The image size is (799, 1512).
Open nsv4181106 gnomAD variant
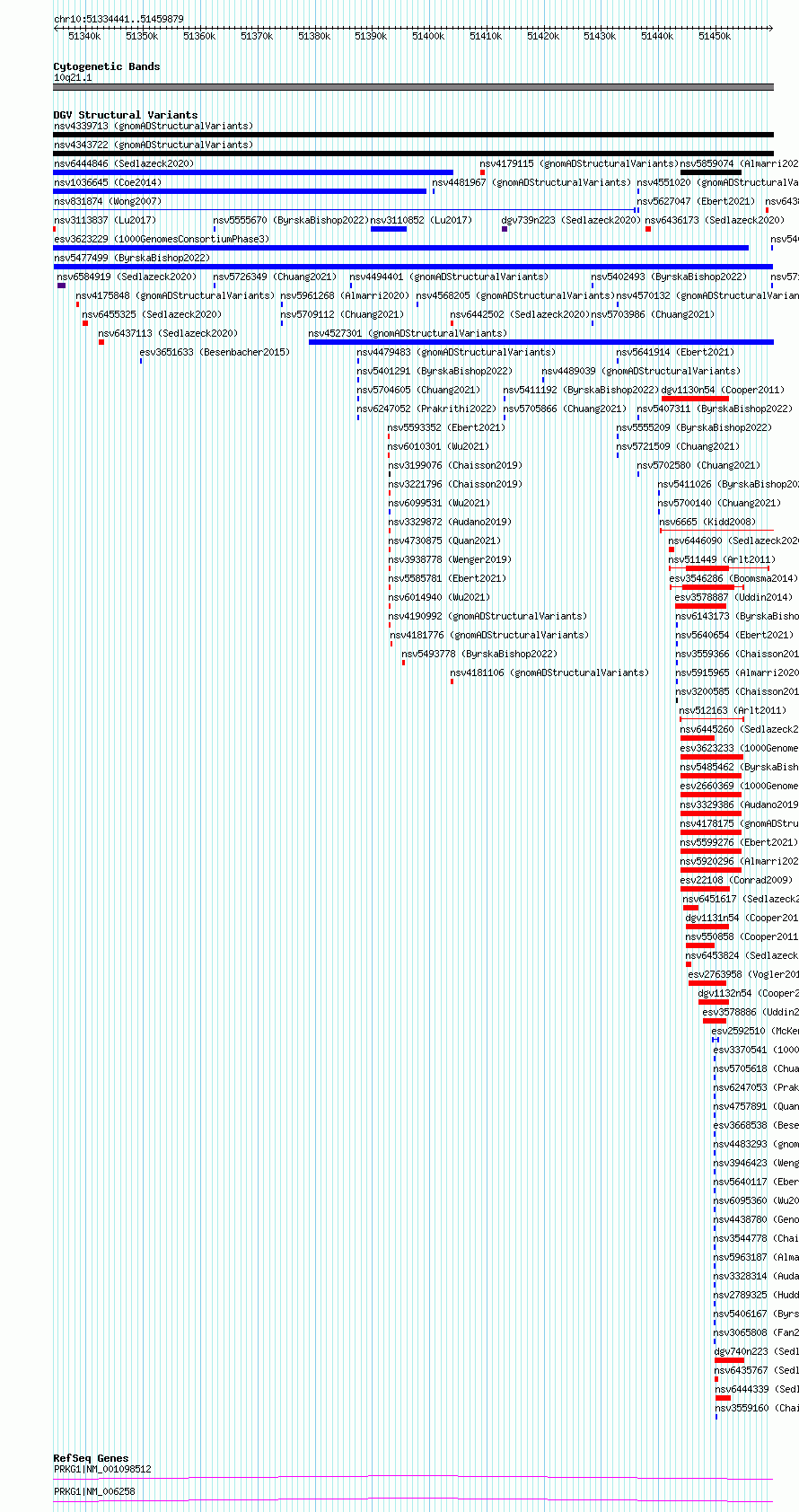point(549,672)
